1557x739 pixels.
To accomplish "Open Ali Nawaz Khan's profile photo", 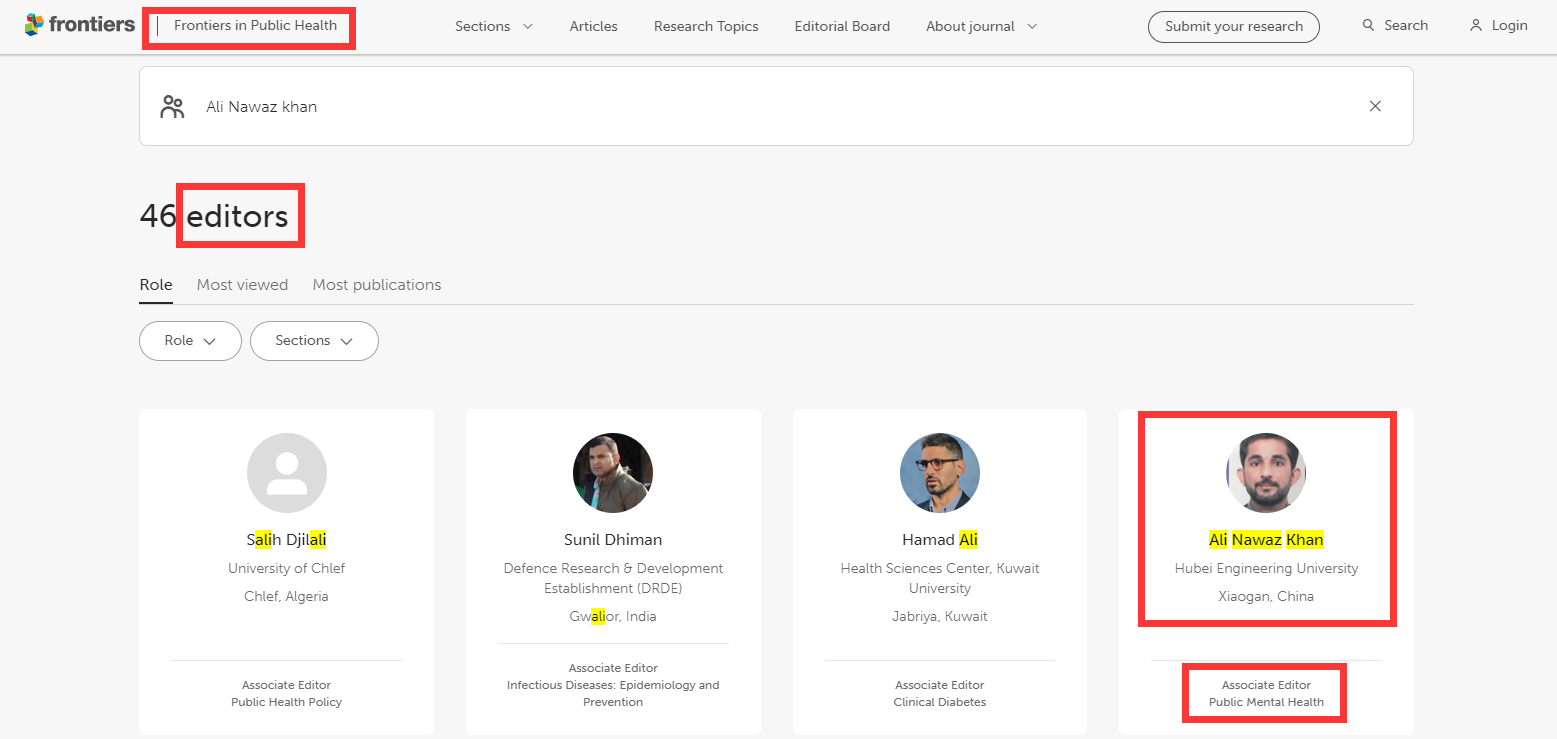I will [x=1266, y=473].
